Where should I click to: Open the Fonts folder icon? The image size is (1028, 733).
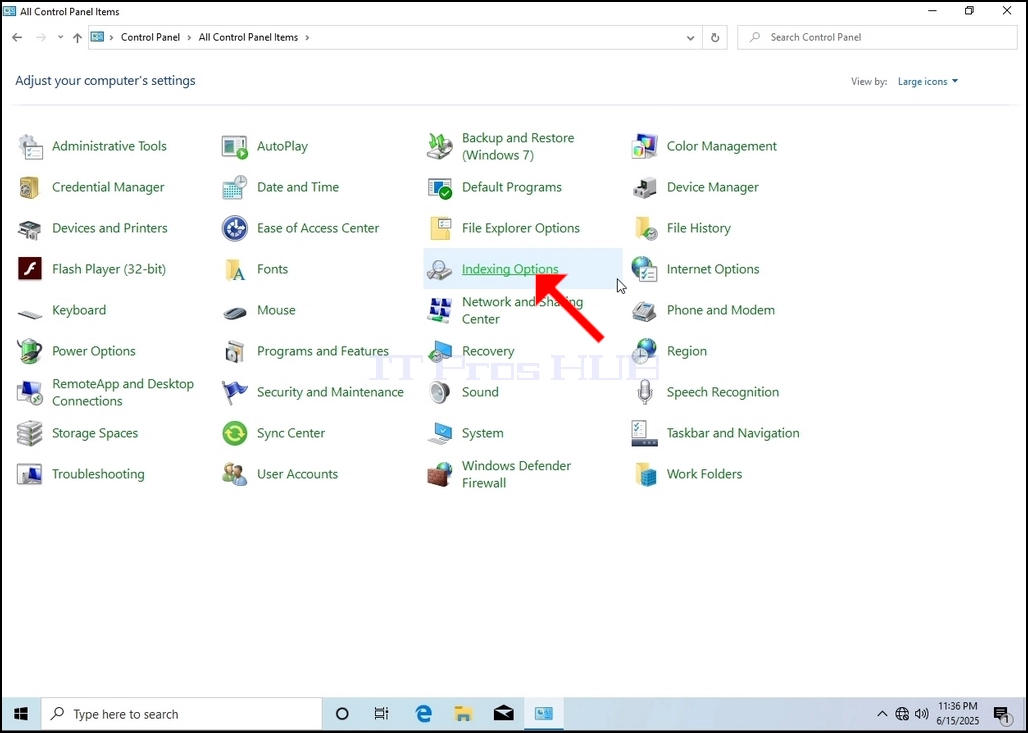click(x=235, y=269)
